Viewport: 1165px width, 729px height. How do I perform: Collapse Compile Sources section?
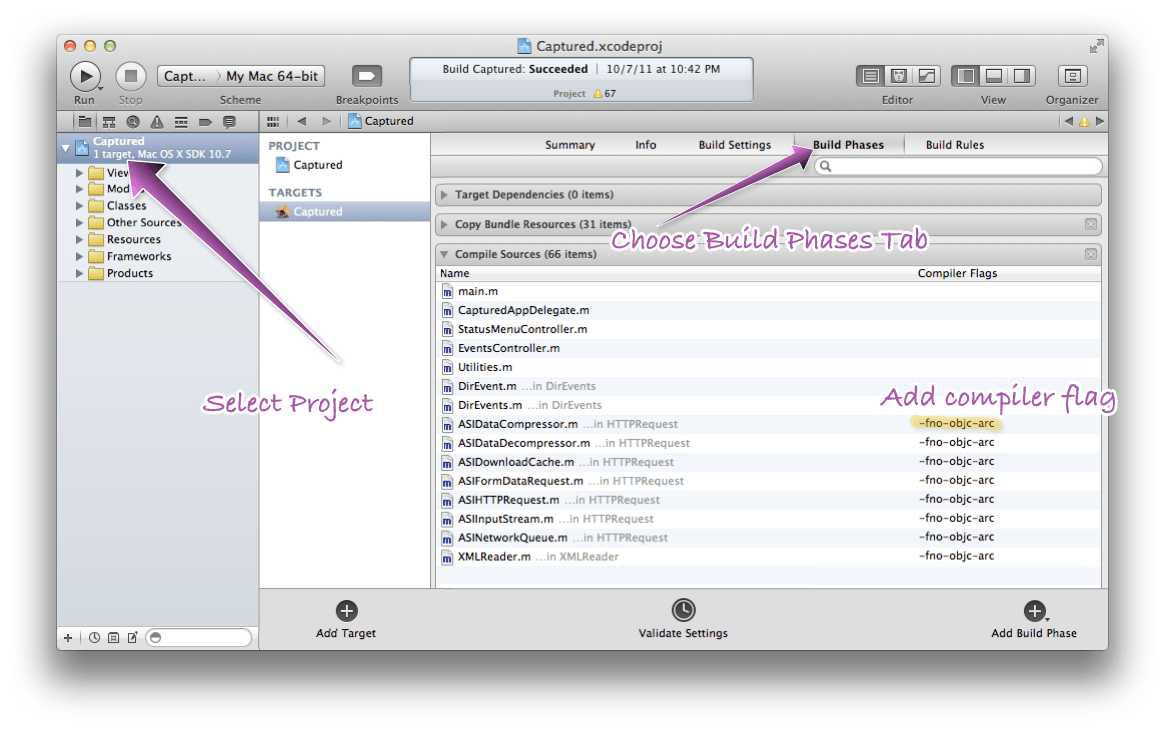[444, 254]
